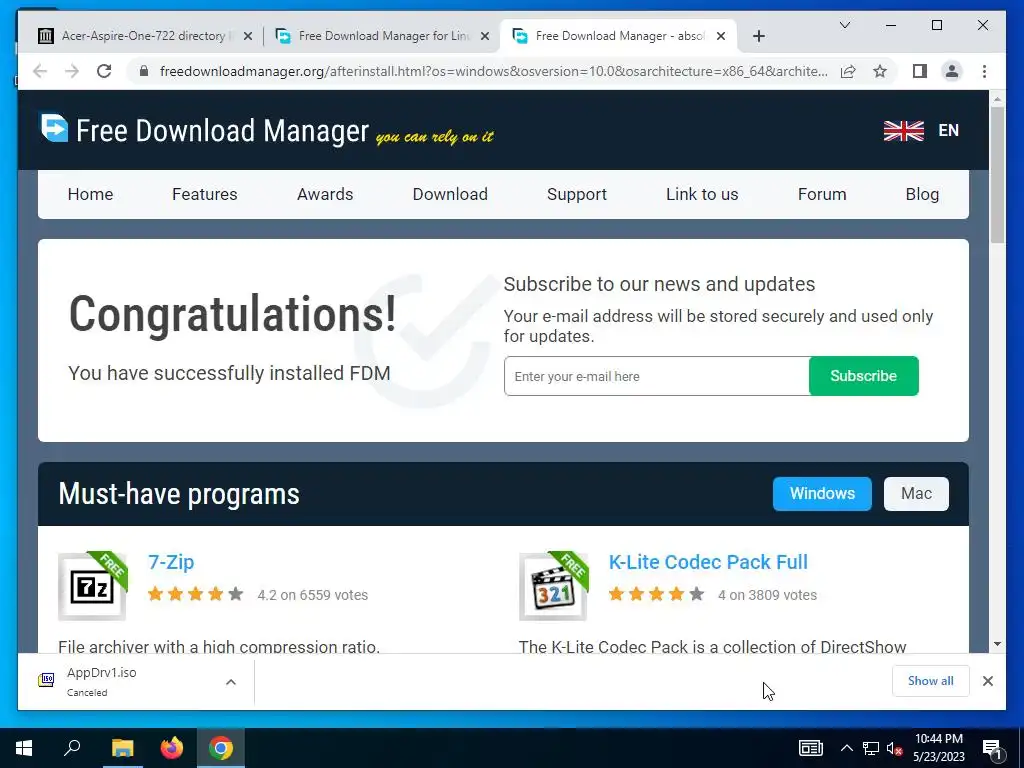
Task: Open Firefox from the taskbar
Action: [172, 748]
